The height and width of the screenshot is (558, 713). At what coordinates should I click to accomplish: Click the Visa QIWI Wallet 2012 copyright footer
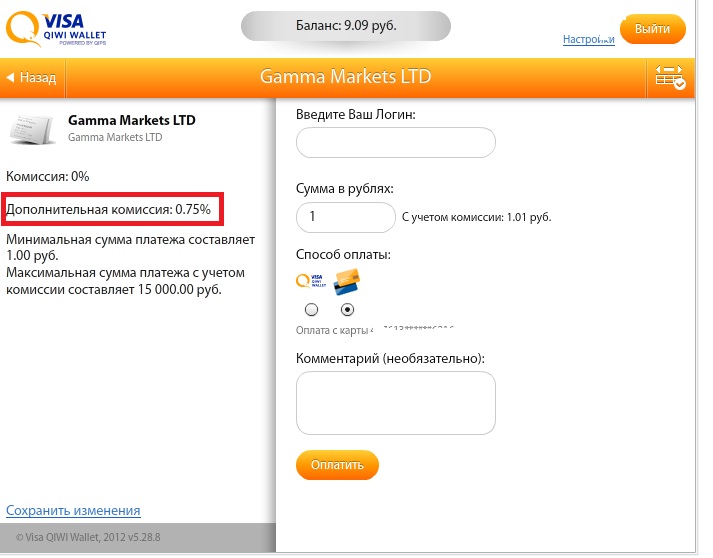point(88,538)
